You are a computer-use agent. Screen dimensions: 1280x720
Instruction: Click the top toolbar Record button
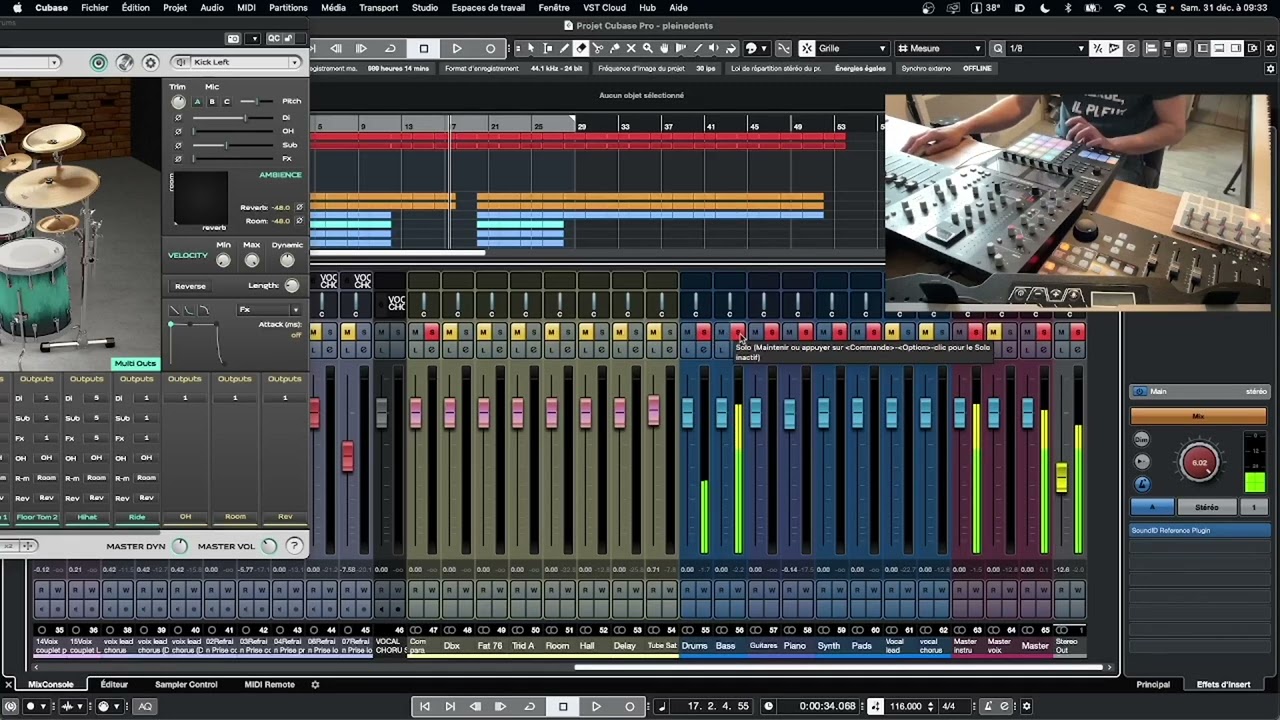[x=490, y=48]
